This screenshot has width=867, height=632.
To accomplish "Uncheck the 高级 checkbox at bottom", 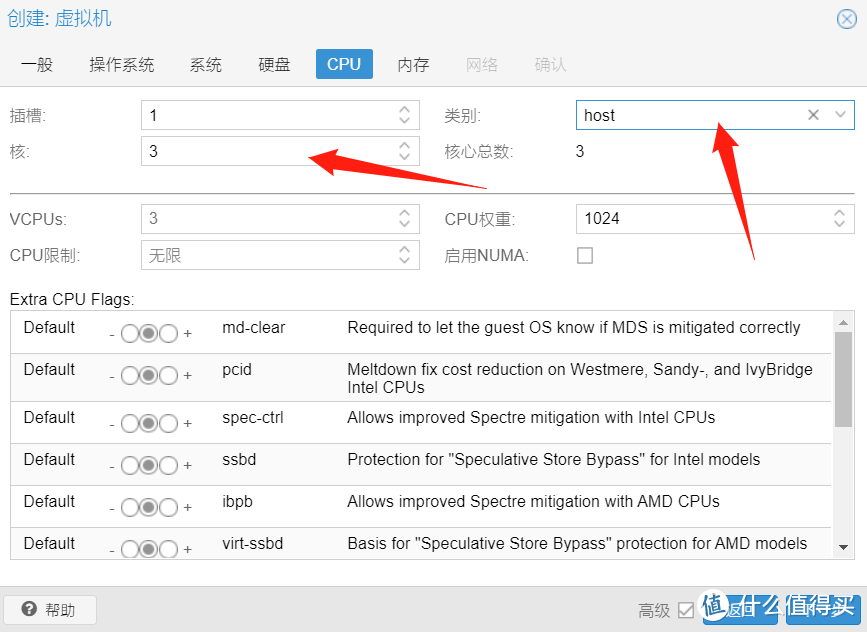I will (x=686, y=609).
